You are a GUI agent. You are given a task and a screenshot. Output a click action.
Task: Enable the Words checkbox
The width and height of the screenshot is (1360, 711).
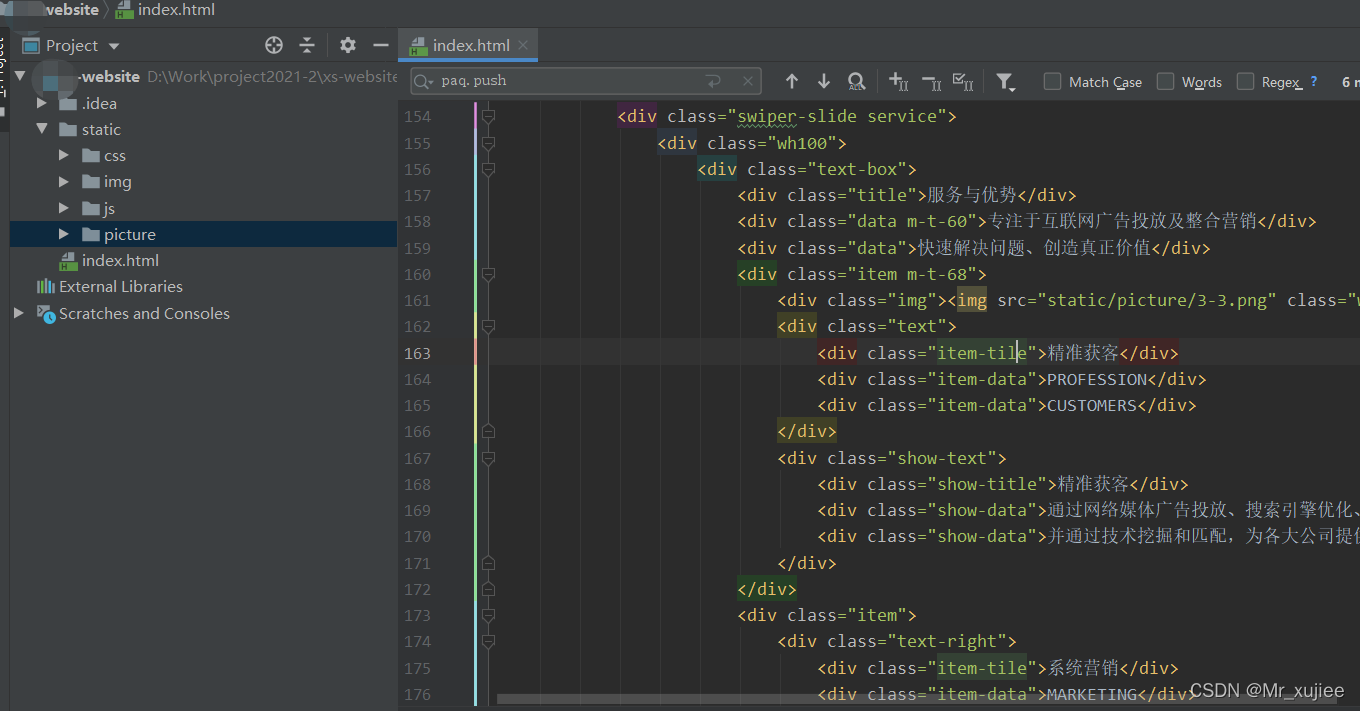1165,81
